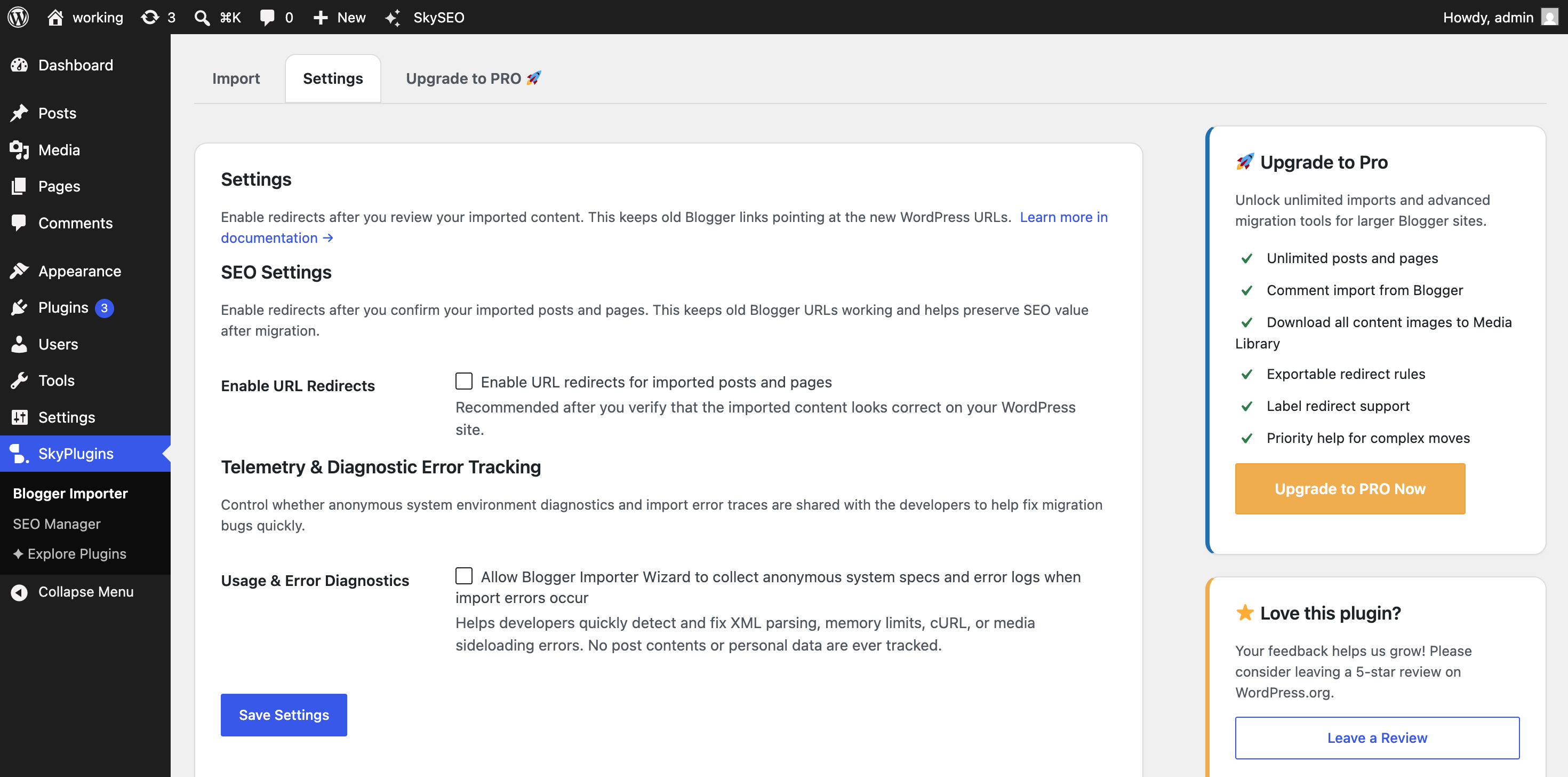1568x777 pixels.
Task: Click the plus New icon
Action: coord(321,17)
